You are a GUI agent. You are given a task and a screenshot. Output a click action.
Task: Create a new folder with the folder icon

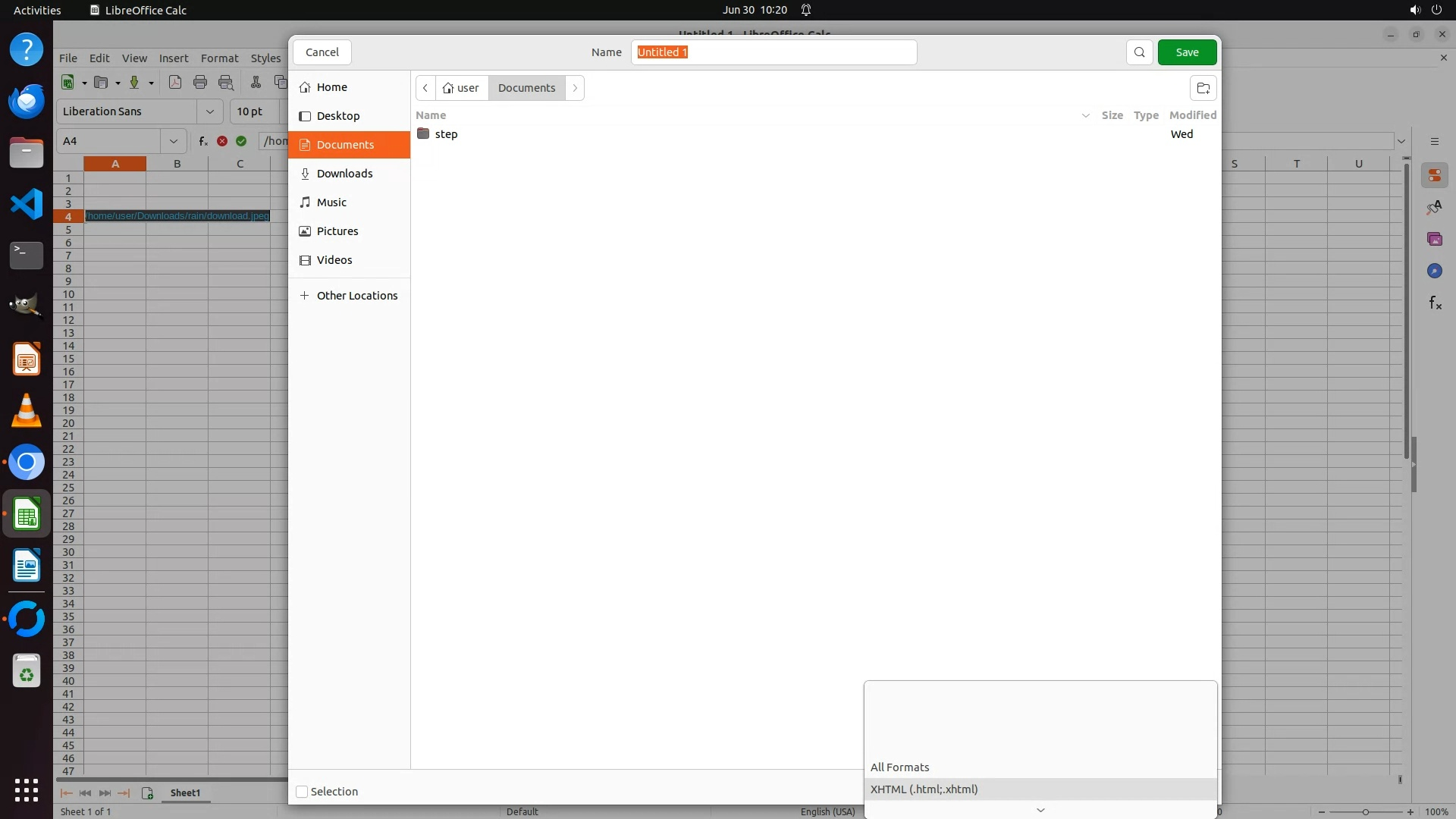click(x=1203, y=88)
